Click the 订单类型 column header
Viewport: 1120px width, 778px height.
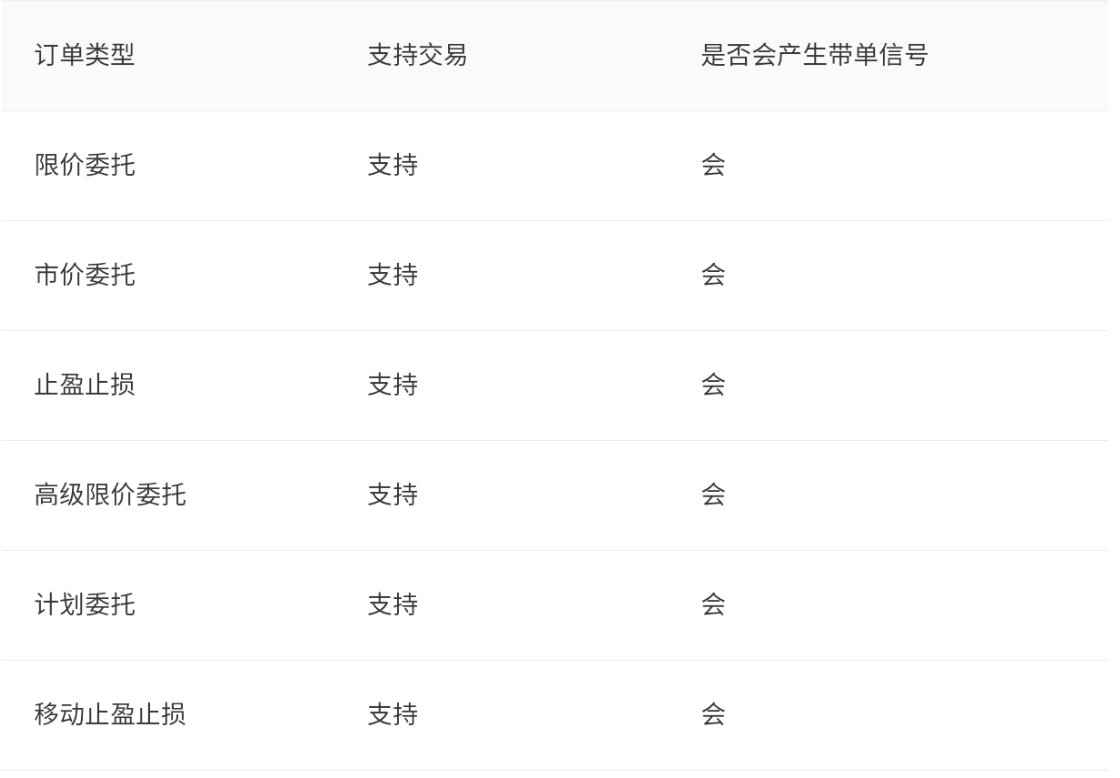coord(85,56)
